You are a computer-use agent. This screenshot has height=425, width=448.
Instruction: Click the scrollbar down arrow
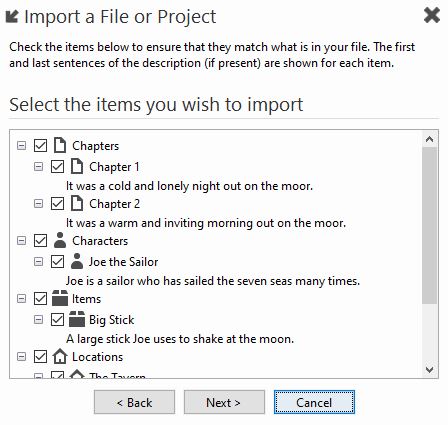click(x=429, y=369)
